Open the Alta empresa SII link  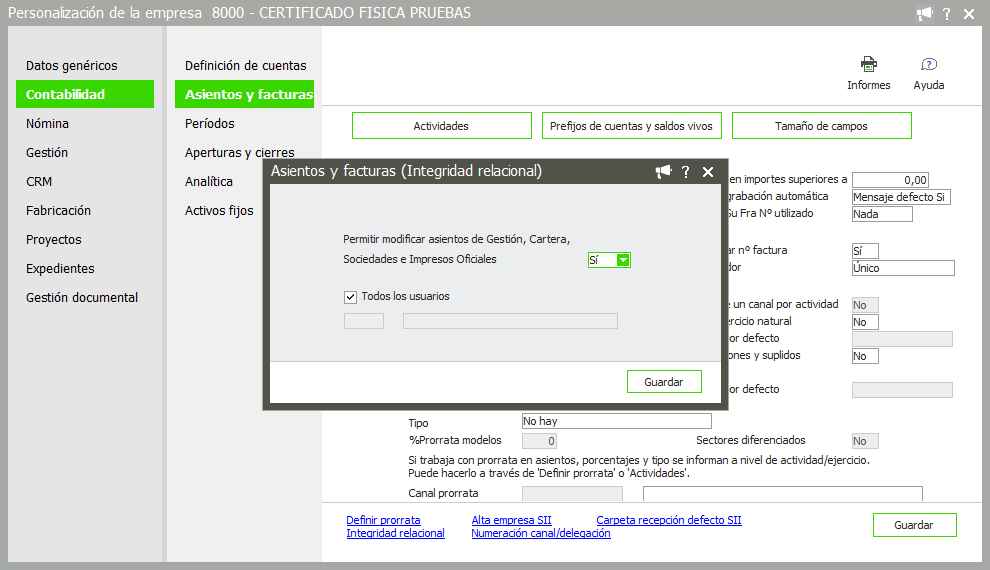511,520
